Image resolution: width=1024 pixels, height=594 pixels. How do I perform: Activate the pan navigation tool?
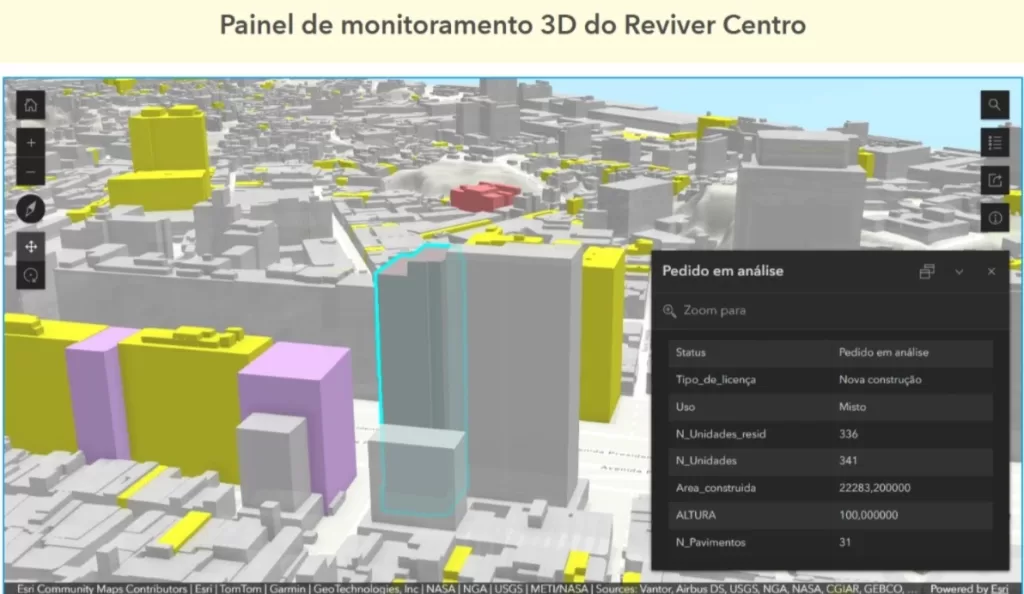[x=31, y=245]
